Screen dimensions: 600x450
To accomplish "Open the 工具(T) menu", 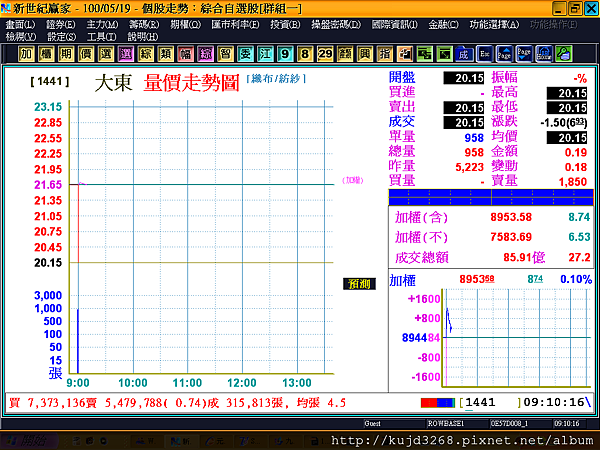I will pyautogui.click(x=102, y=37).
